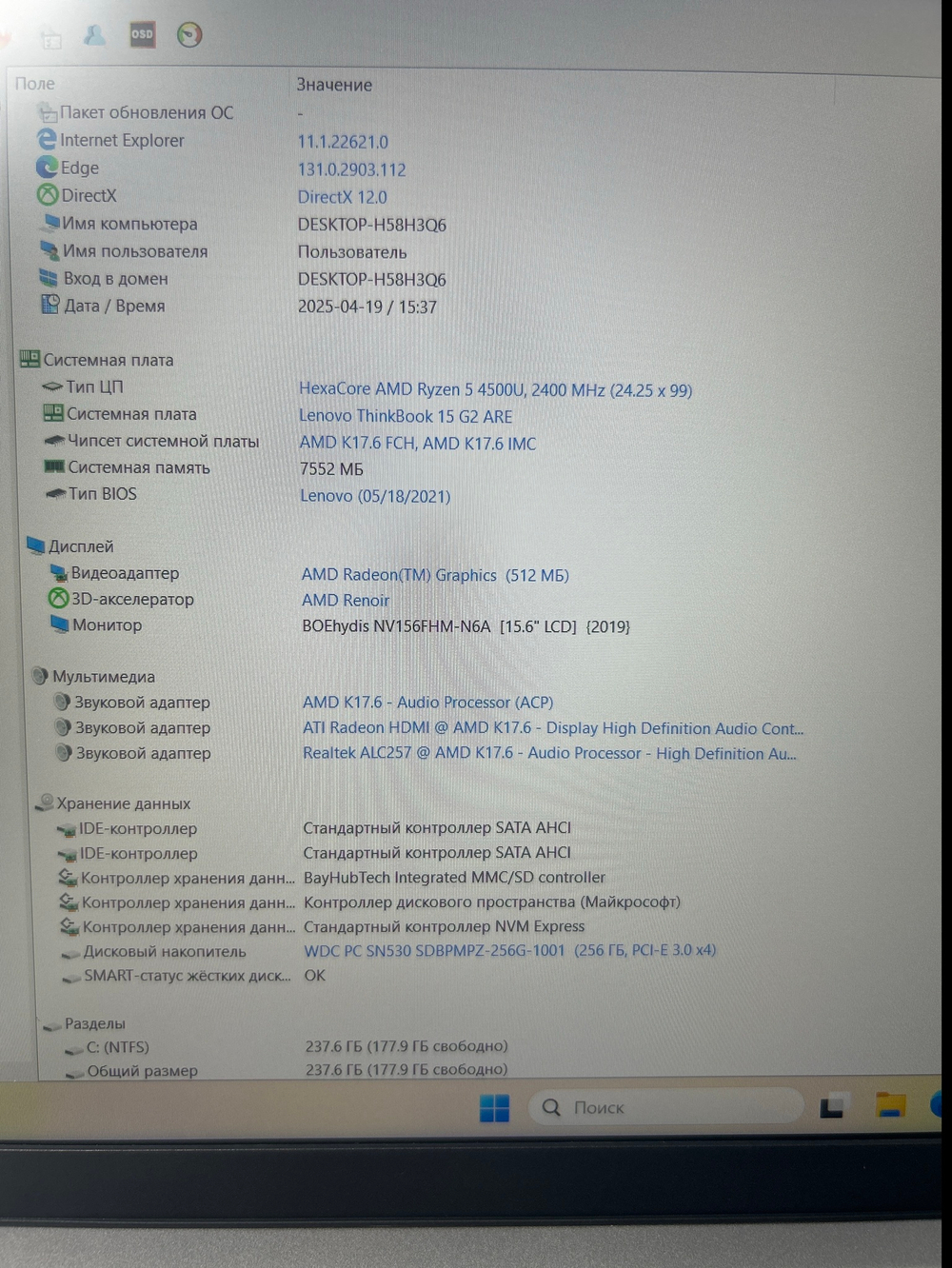Viewport: 952px width, 1268px height.
Task: Open File Explorer from the taskbar
Action: 891,1106
